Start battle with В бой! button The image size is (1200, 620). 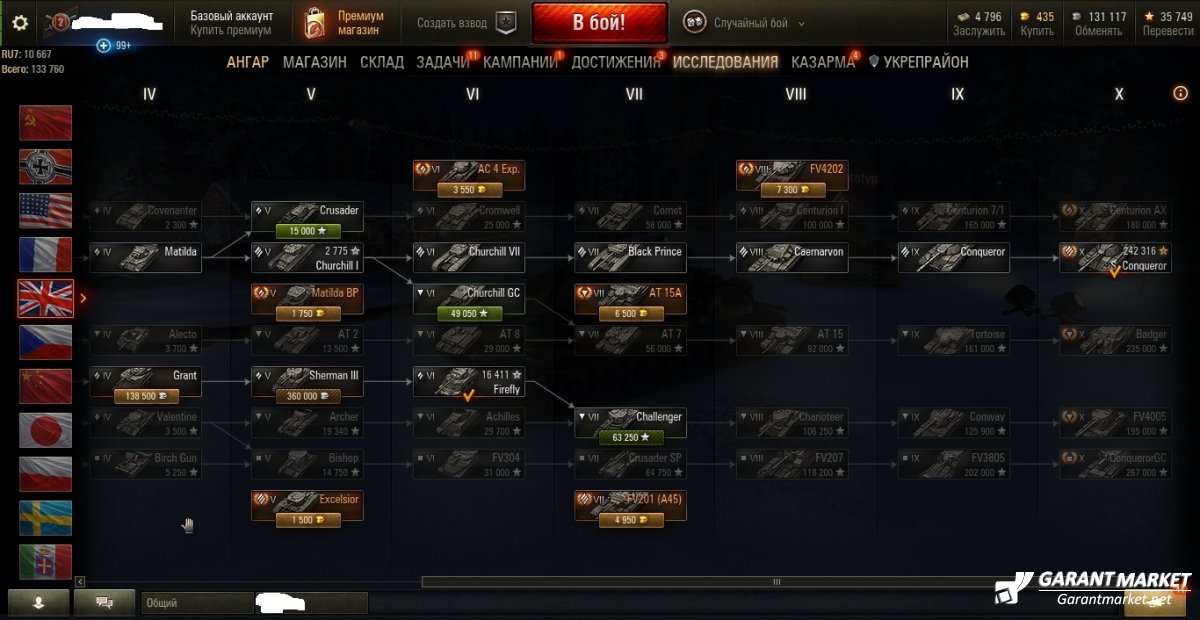(600, 23)
